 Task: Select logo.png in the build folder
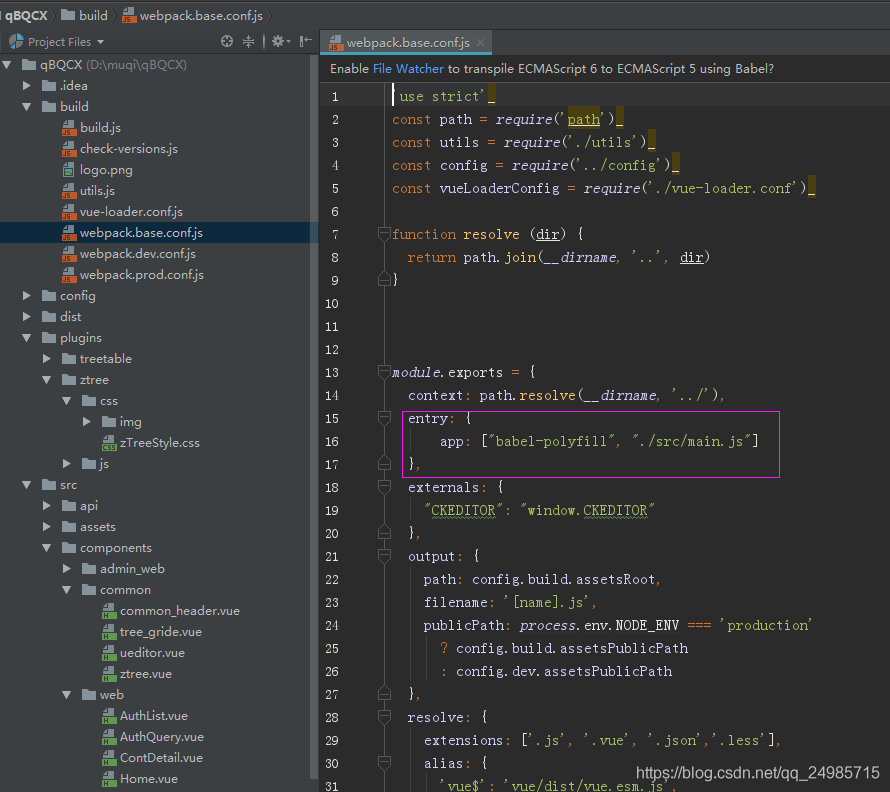click(106, 170)
